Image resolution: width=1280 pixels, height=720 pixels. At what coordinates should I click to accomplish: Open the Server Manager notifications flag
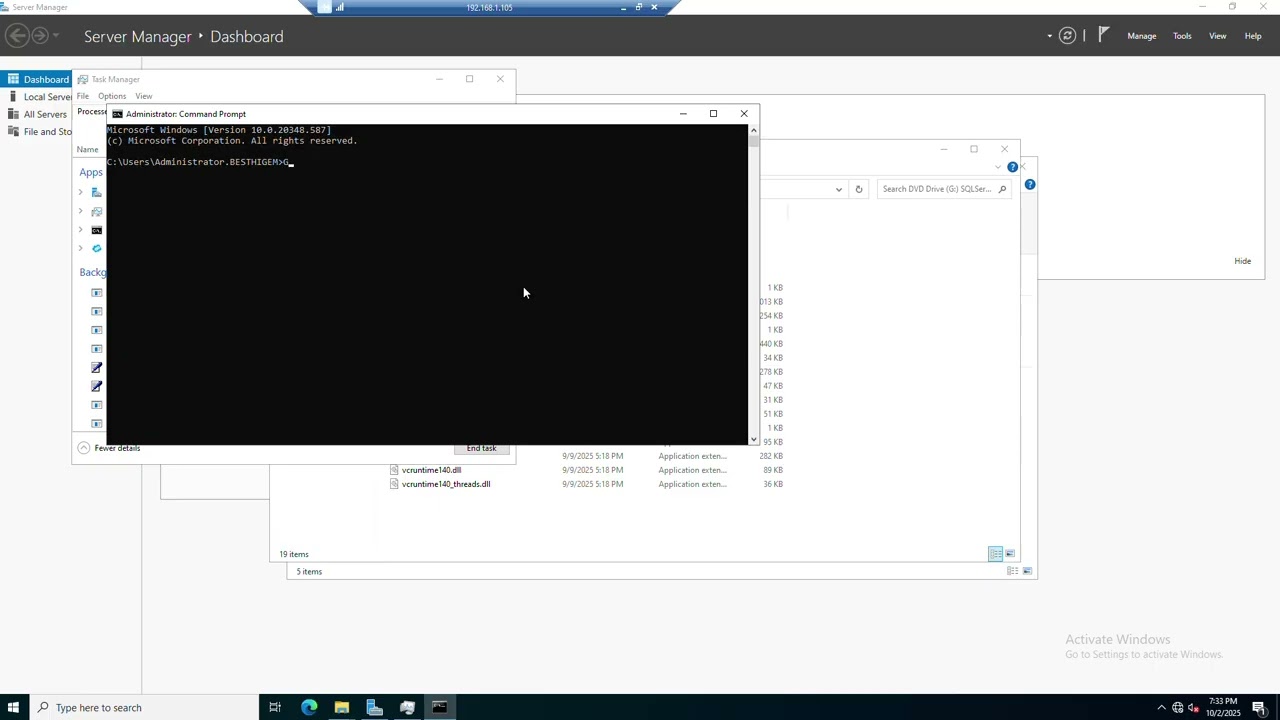point(1103,35)
